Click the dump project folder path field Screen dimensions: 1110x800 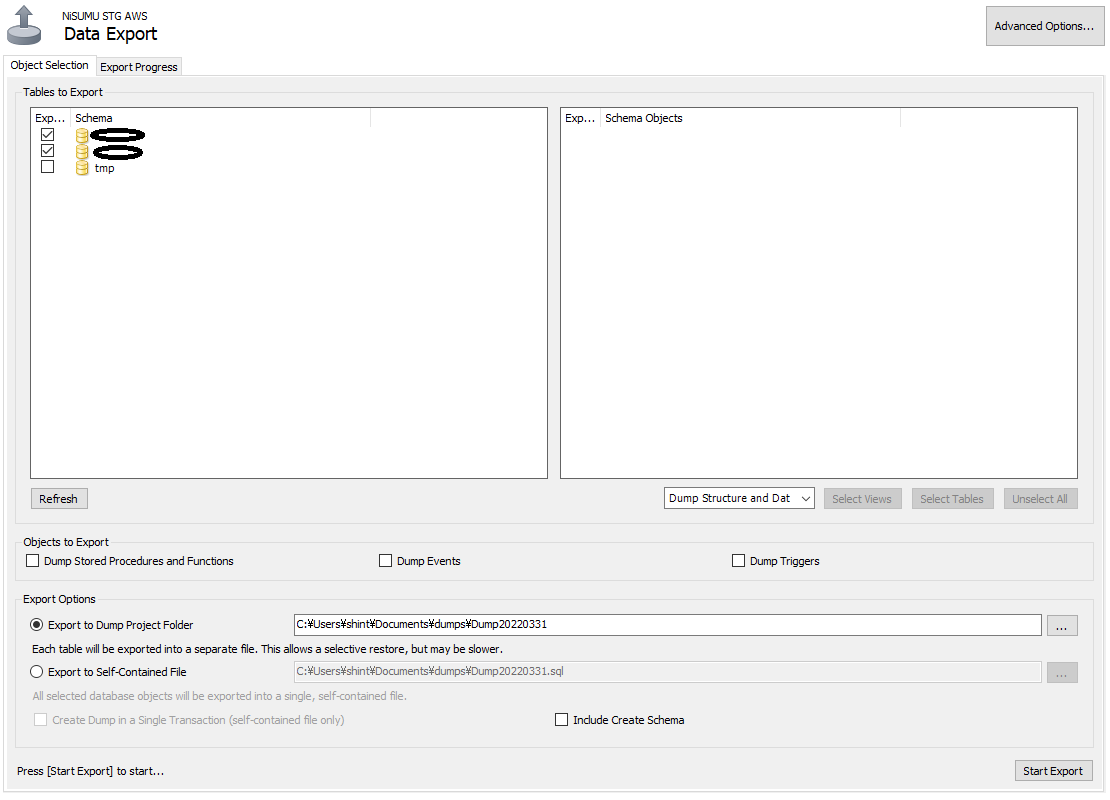pyautogui.click(x=668, y=625)
